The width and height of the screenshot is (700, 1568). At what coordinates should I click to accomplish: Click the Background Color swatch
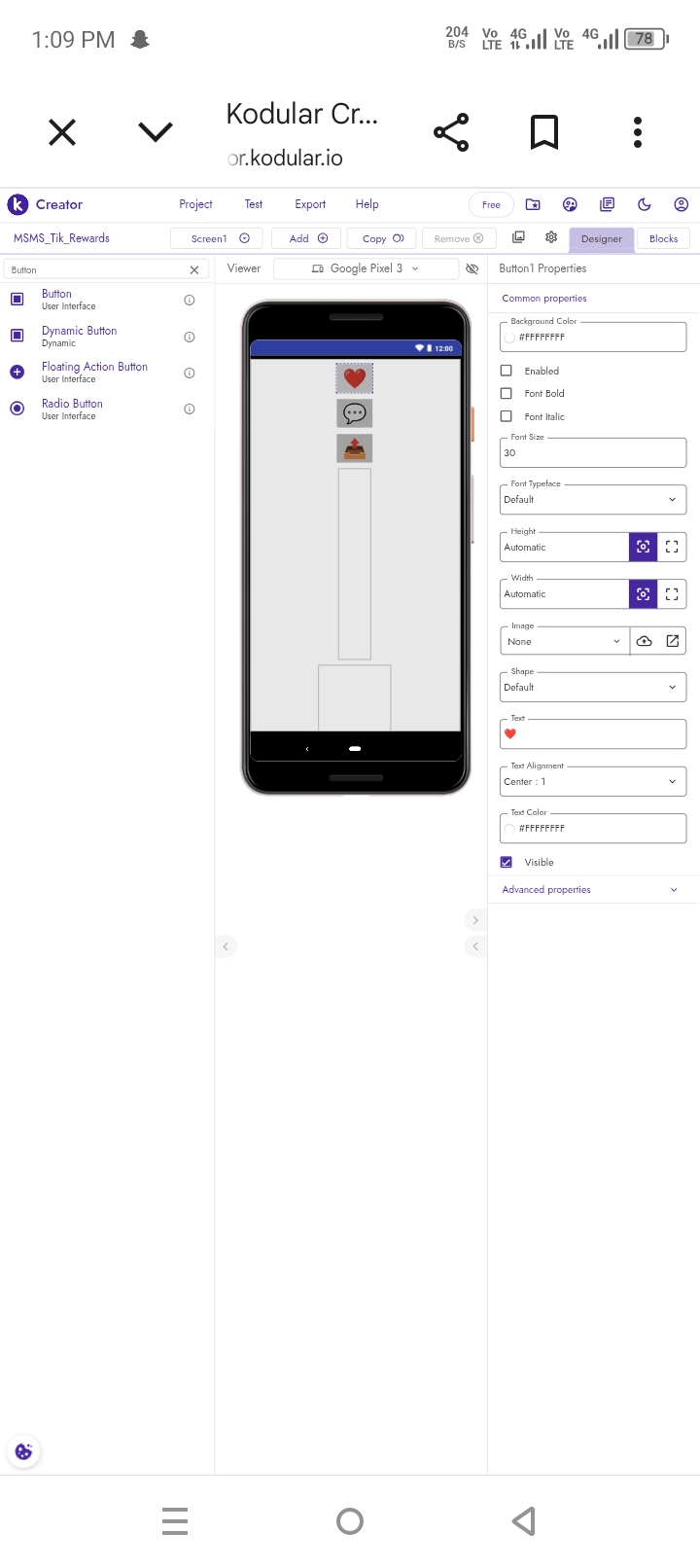(509, 338)
